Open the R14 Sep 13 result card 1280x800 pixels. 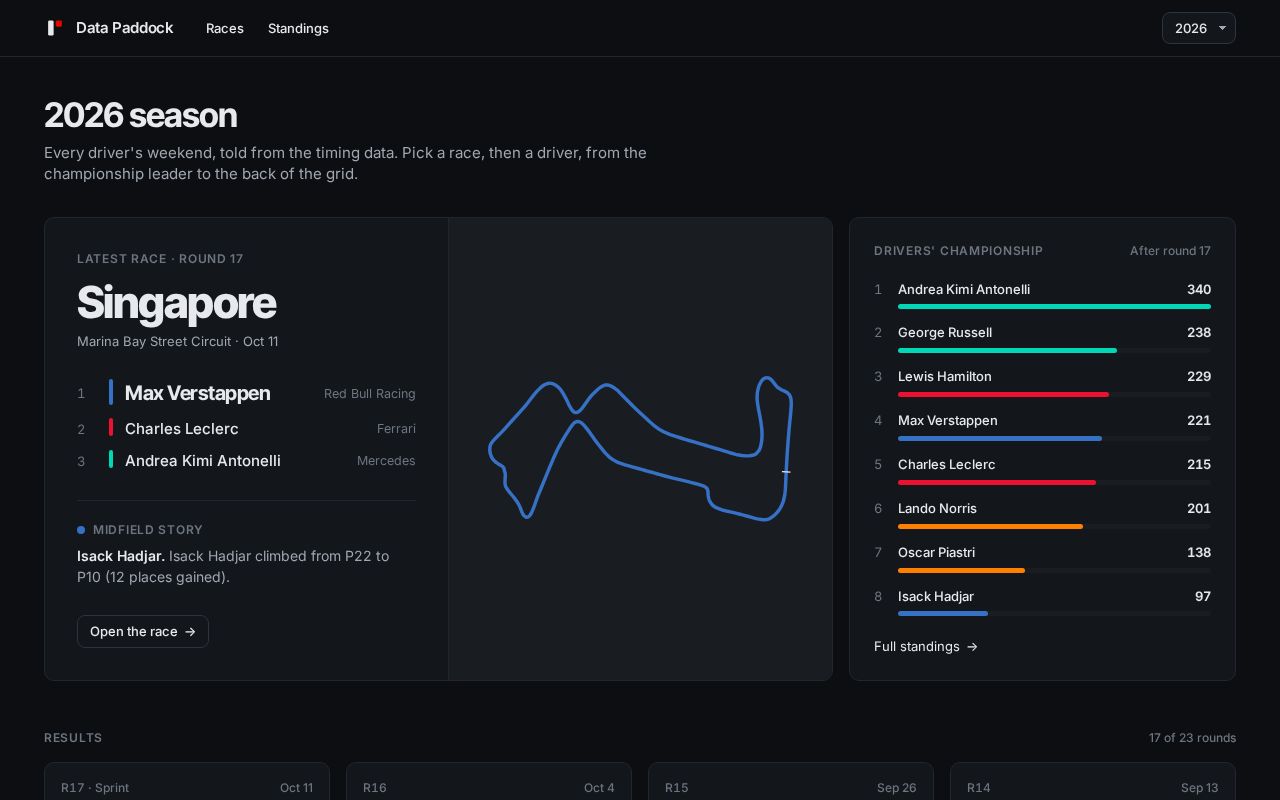tap(1093, 782)
